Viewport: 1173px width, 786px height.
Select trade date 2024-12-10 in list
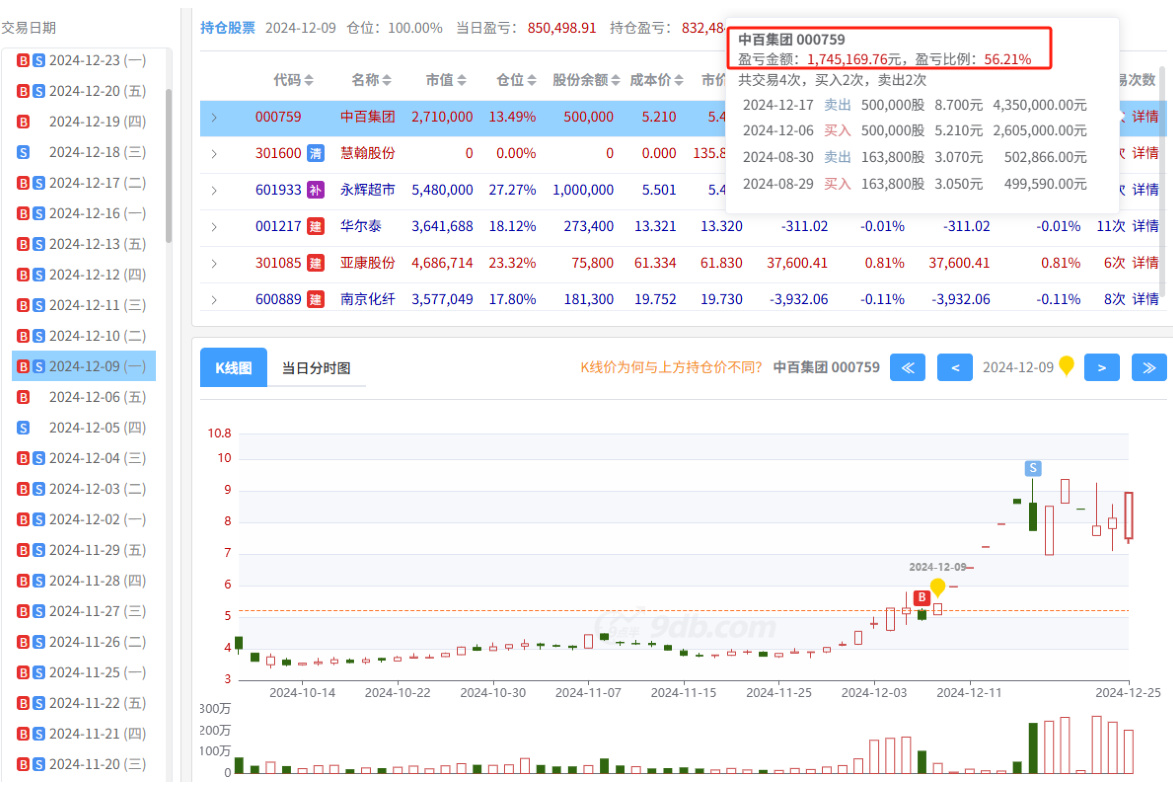pos(84,337)
